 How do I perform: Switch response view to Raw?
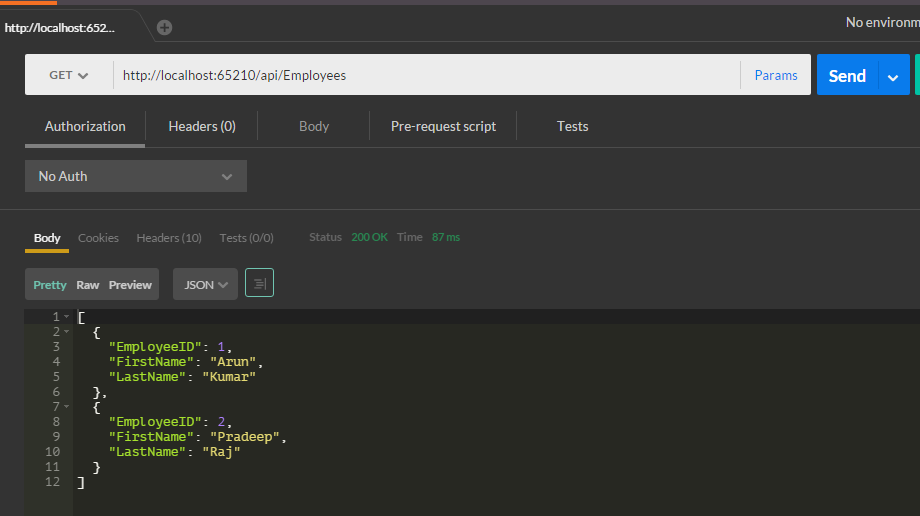click(88, 285)
